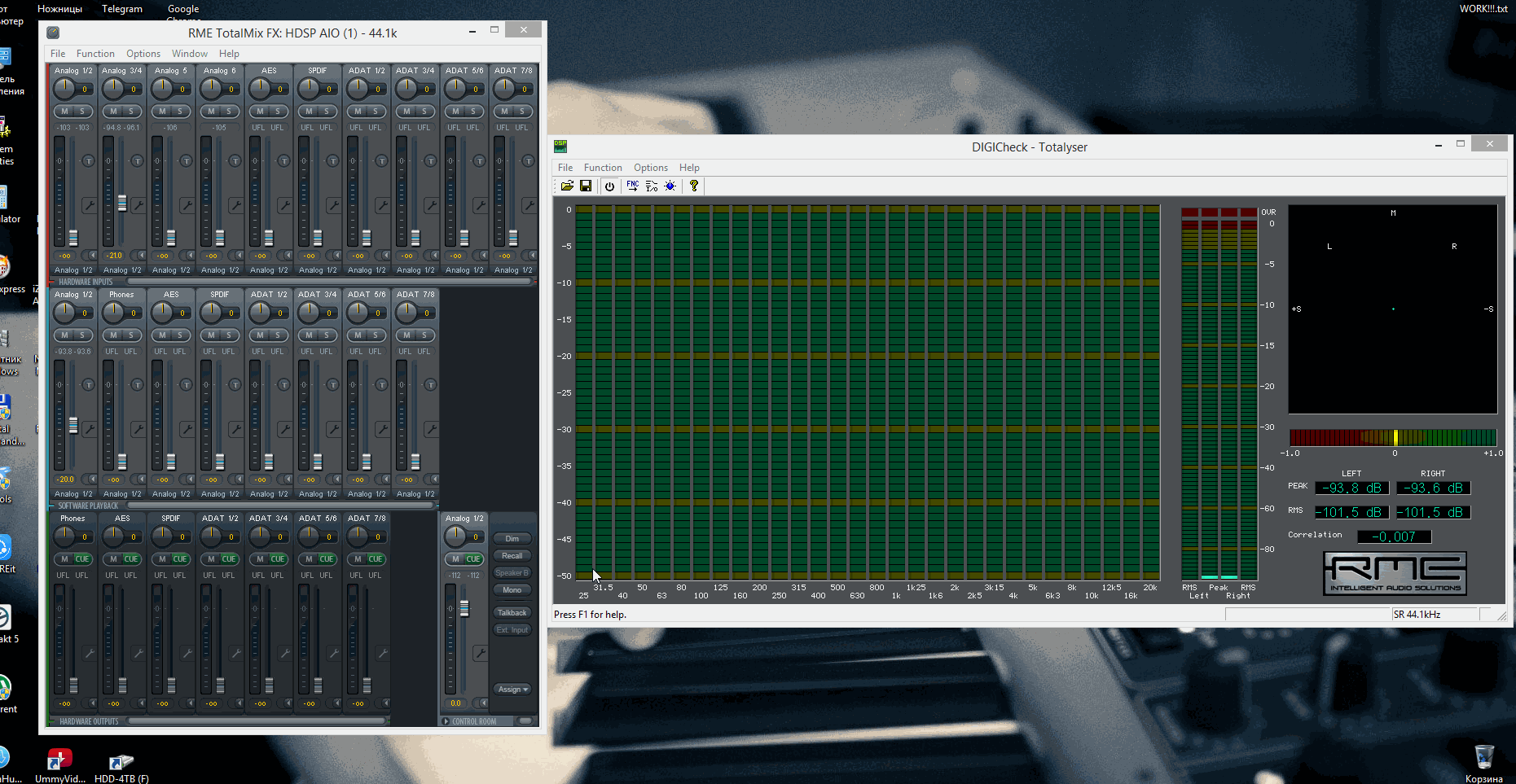Click the Dim button
This screenshot has width=1516, height=784.
tap(512, 539)
